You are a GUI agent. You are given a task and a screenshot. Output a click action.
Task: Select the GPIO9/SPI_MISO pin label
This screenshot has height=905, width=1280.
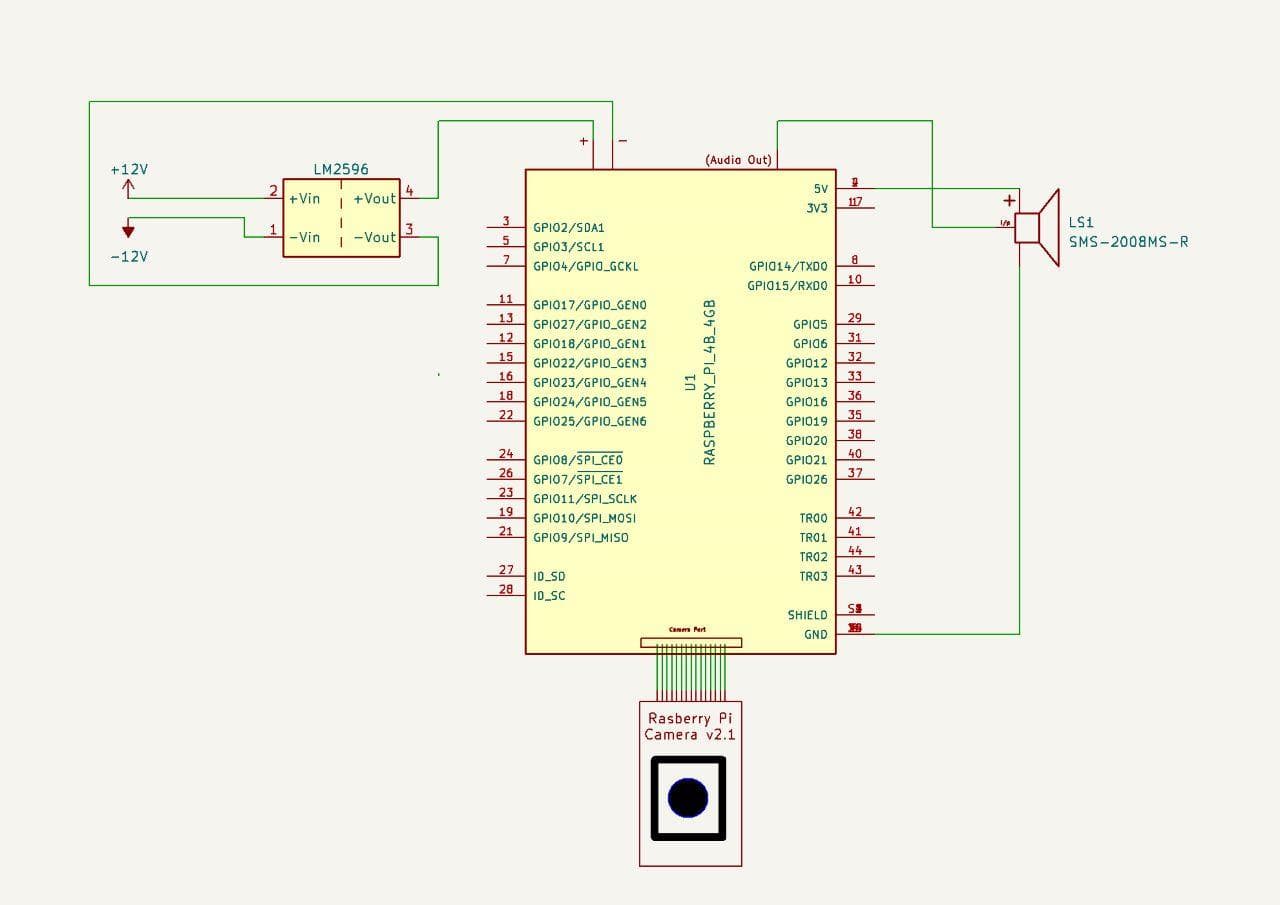[x=581, y=538]
